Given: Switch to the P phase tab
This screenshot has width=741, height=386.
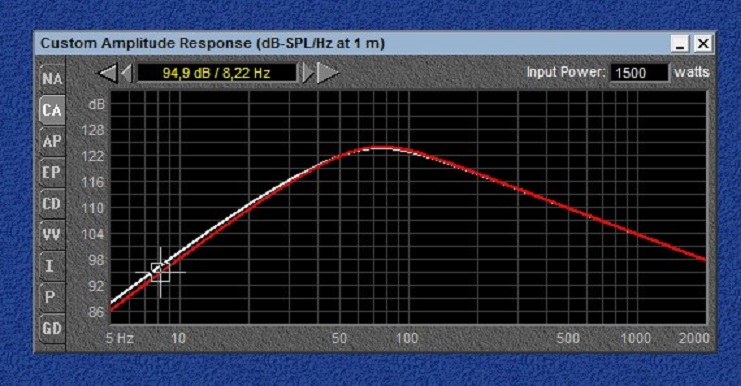Looking at the screenshot, I should click(x=52, y=297).
